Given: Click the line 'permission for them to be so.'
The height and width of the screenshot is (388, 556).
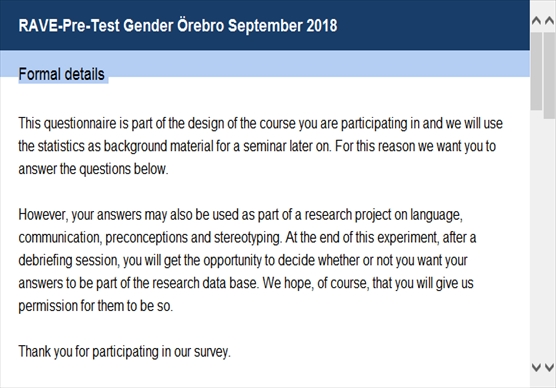Looking at the screenshot, I should click(96, 306).
